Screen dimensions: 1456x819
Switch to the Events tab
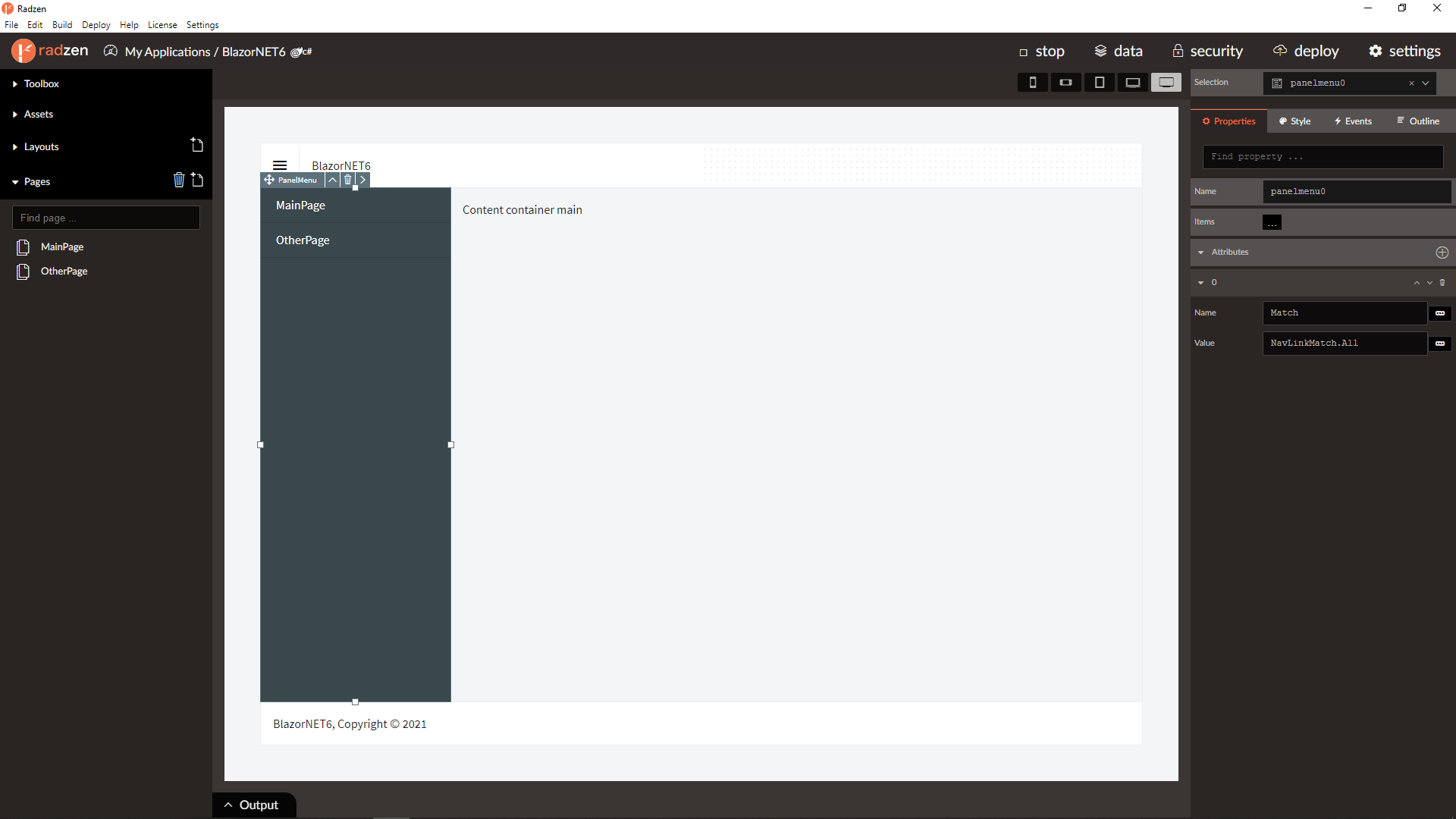click(1353, 121)
